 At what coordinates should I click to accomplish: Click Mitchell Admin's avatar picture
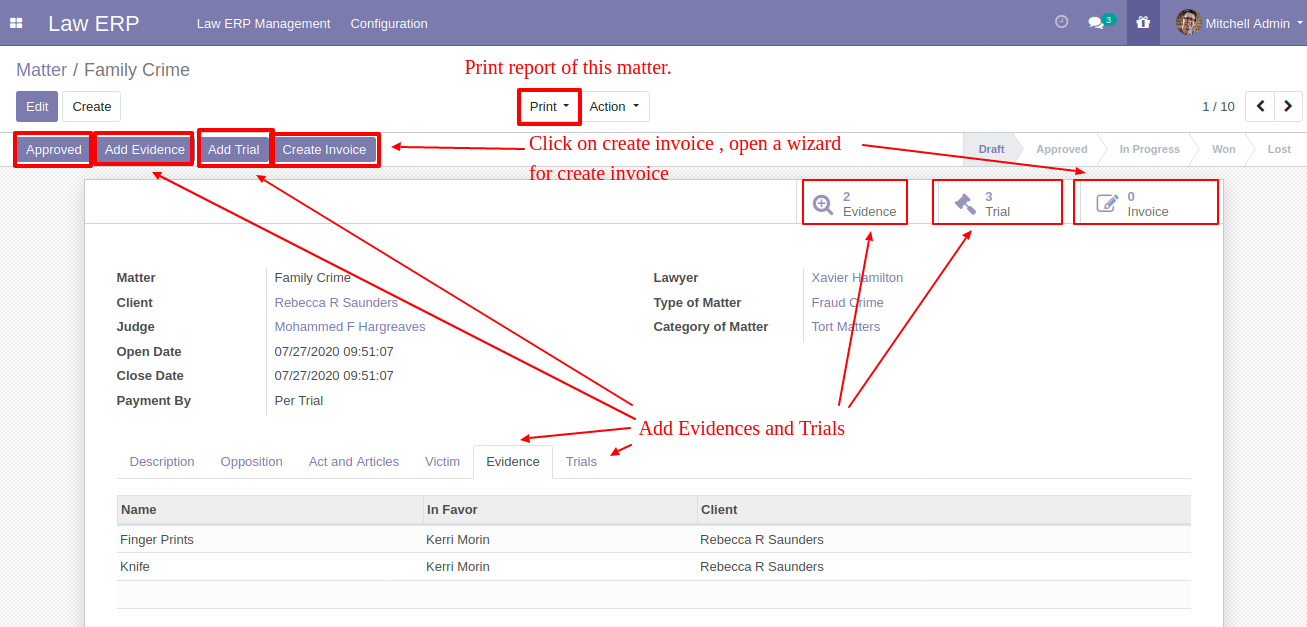pos(1188,23)
